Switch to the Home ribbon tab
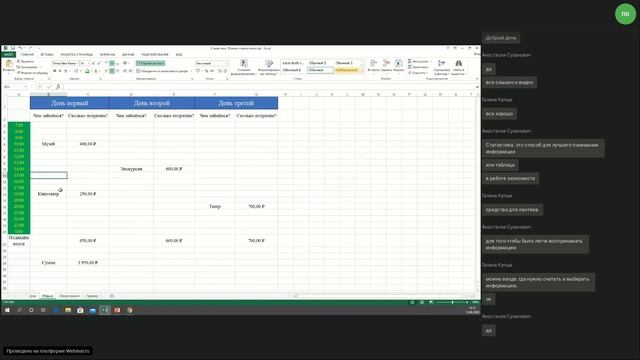Image resolution: width=640 pixels, height=360 pixels. (x=27, y=54)
